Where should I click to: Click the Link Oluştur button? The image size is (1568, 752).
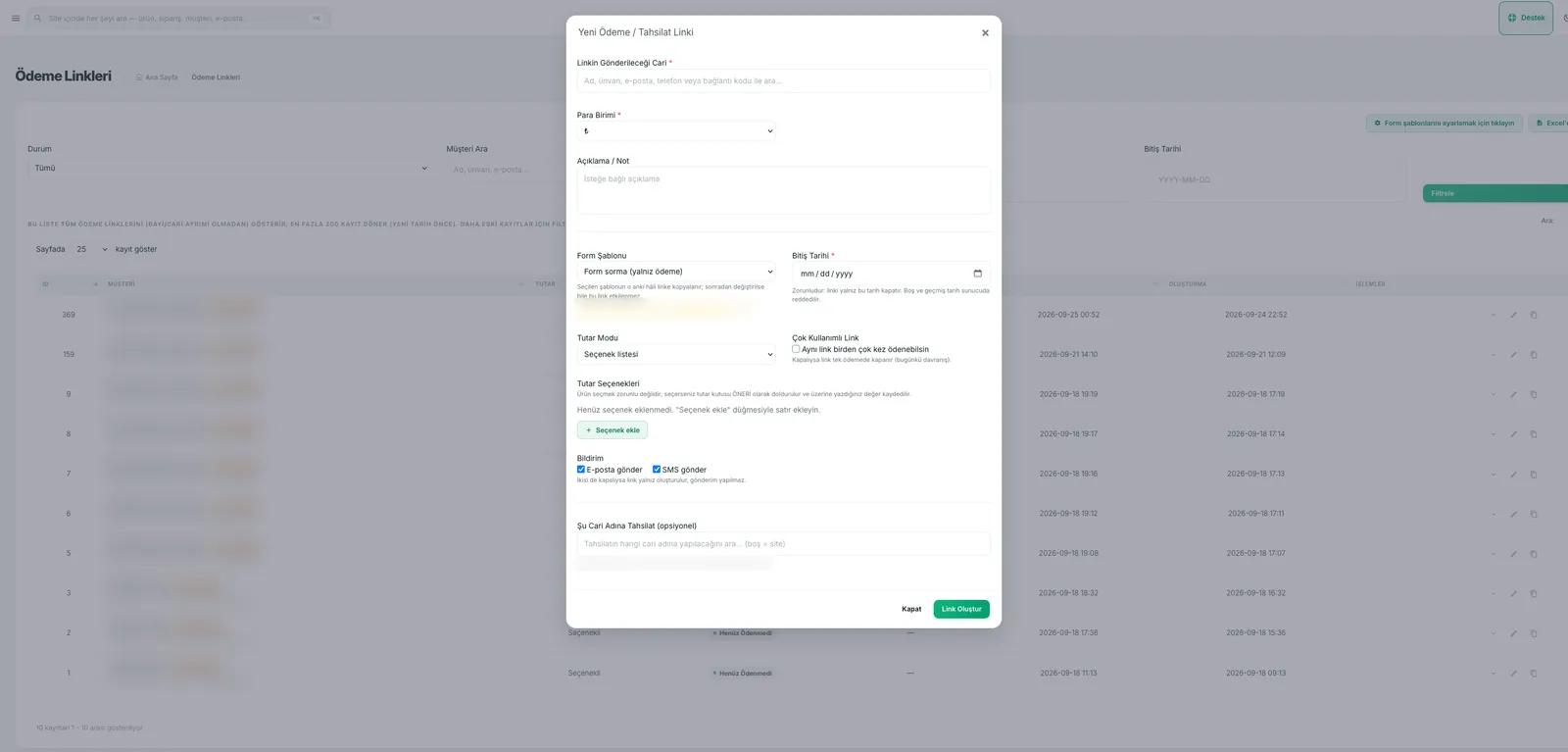[x=961, y=609]
